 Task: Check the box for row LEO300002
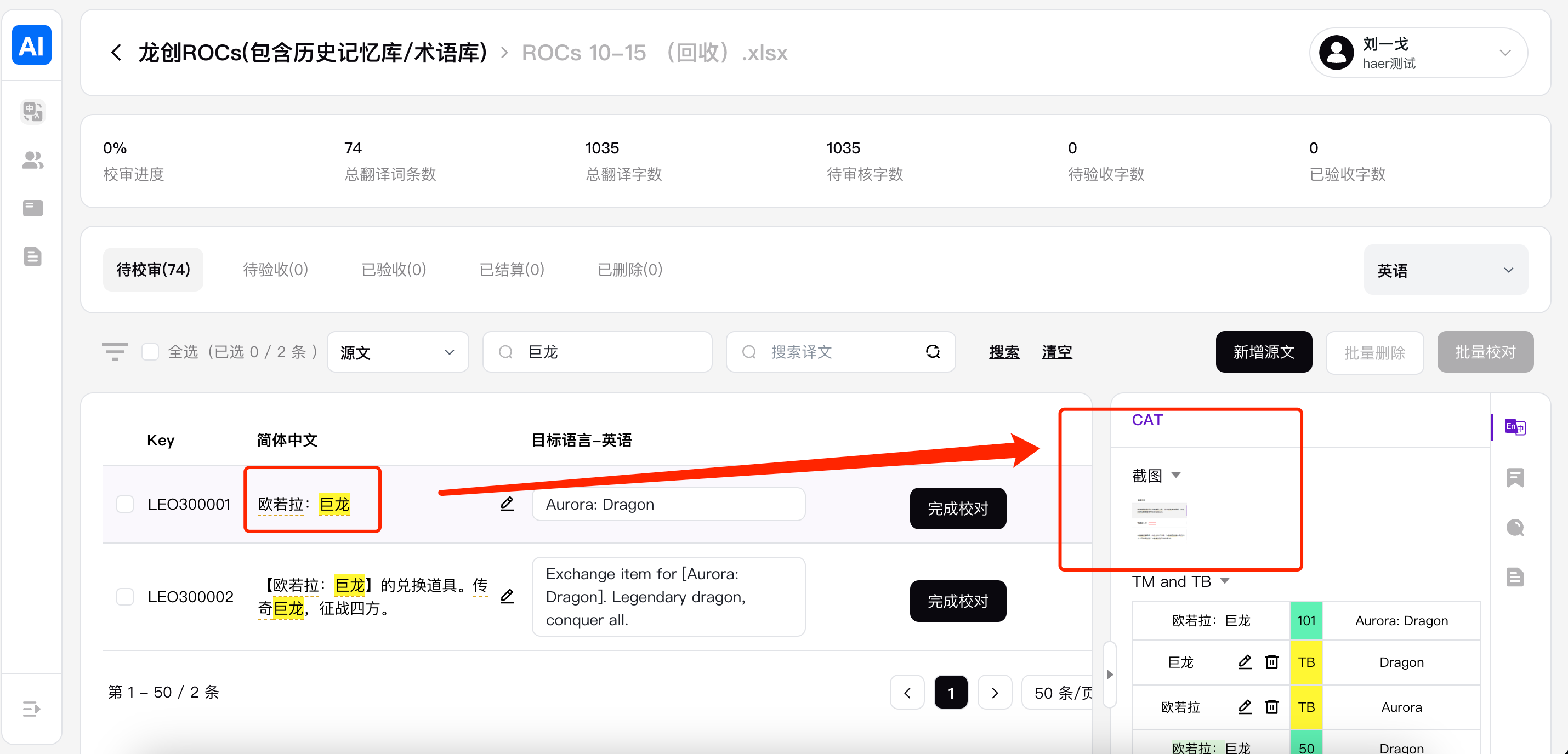(126, 596)
